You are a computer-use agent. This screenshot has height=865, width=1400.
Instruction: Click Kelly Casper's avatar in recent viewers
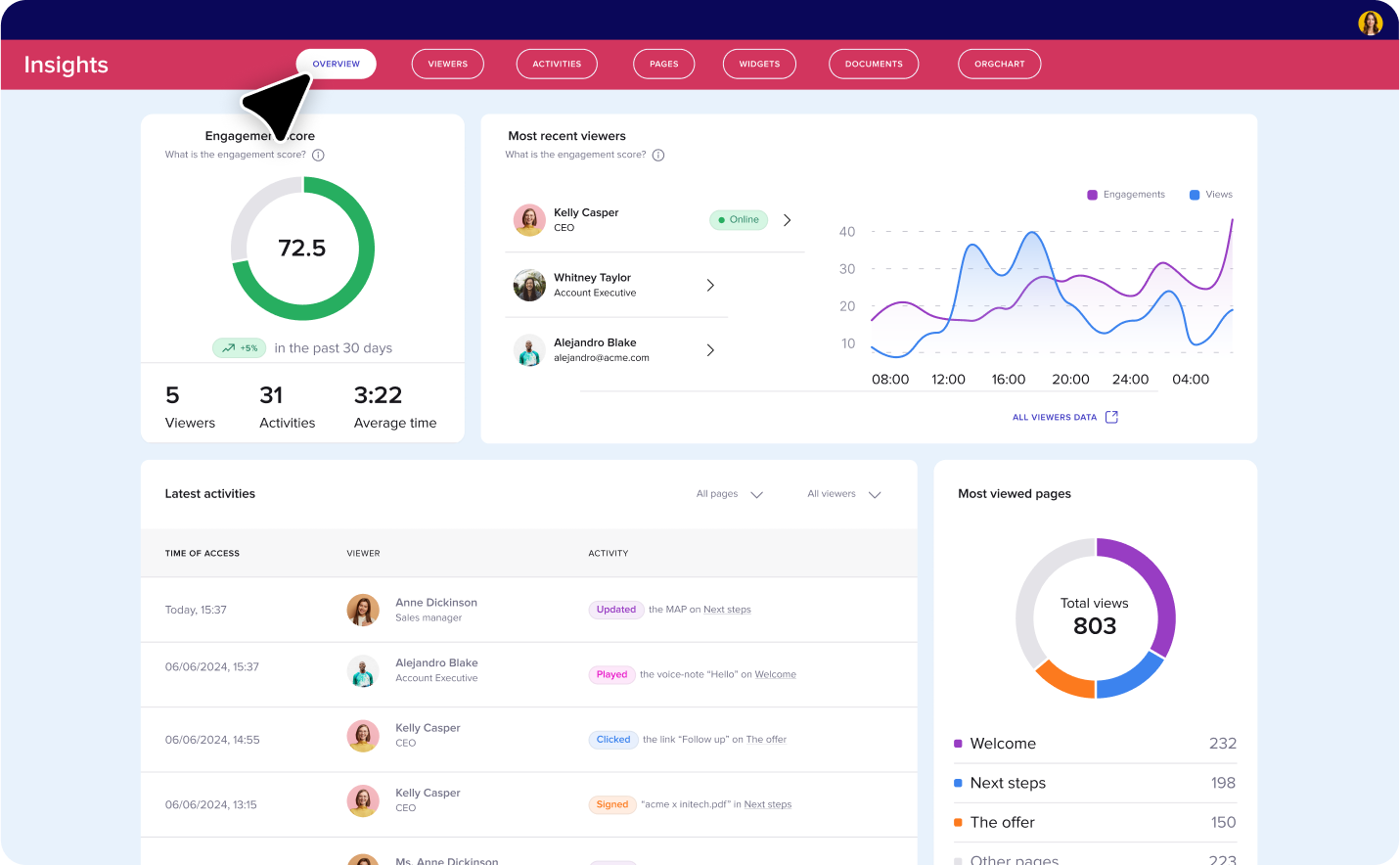click(x=529, y=220)
